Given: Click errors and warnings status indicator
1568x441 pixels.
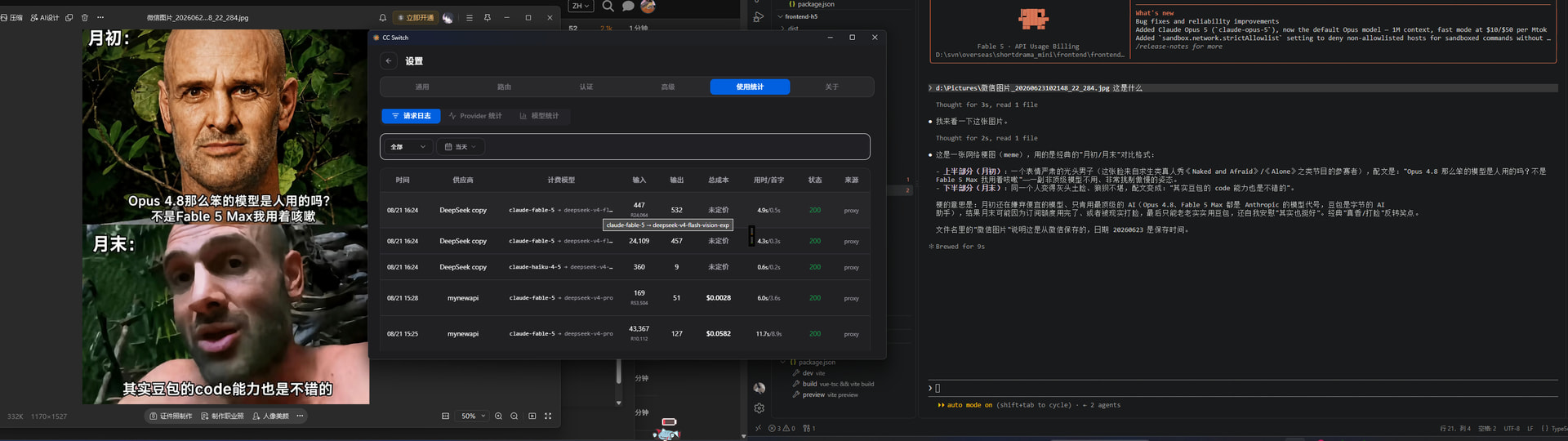Looking at the screenshot, I should (782, 428).
